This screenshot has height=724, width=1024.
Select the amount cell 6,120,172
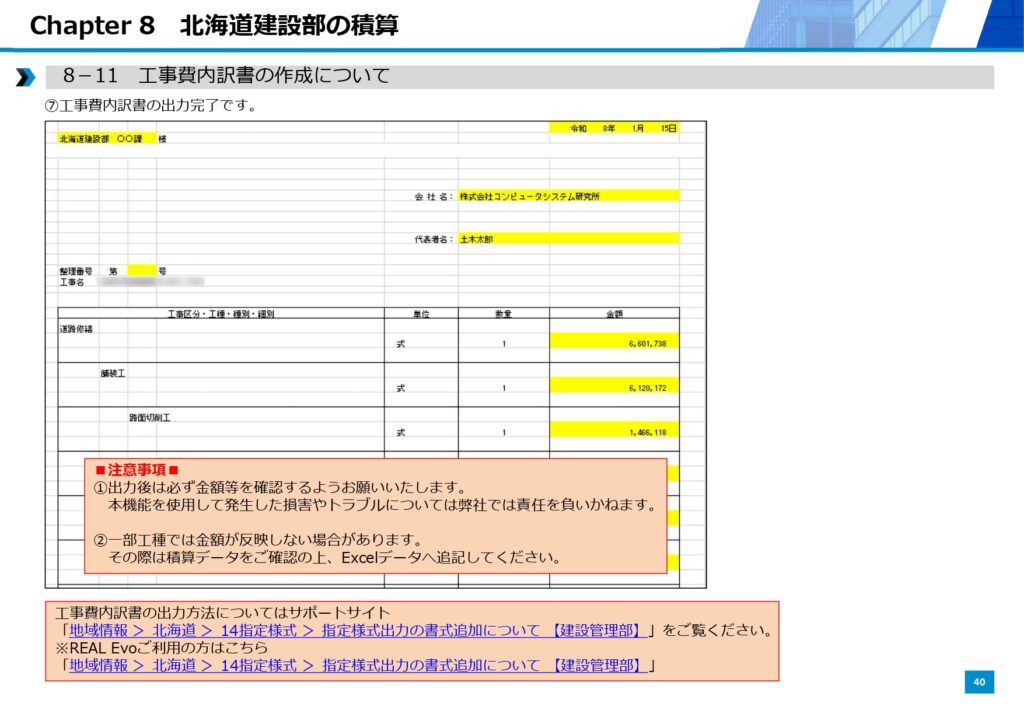[614, 388]
